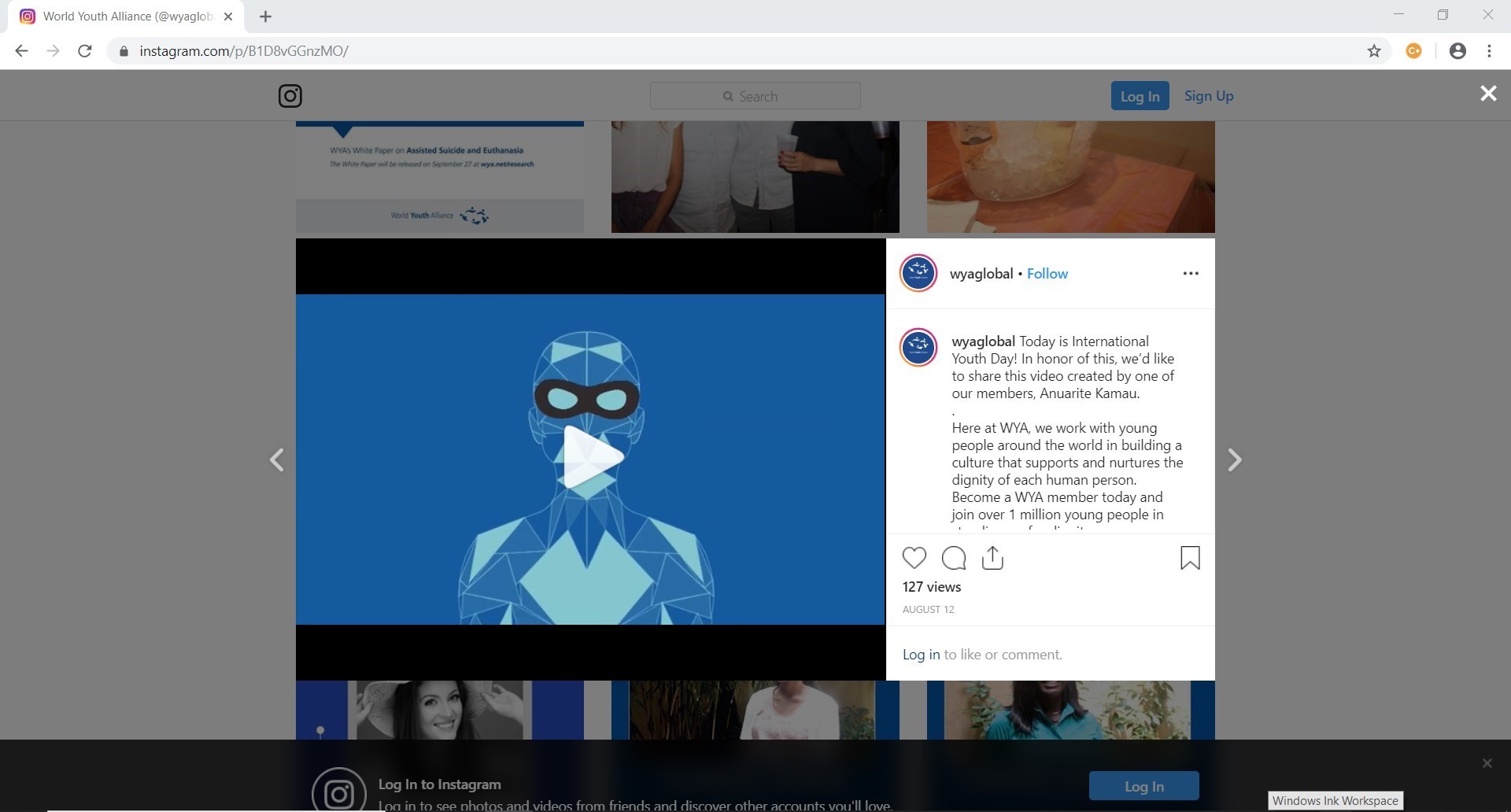Click the wyaglobal profile picture in header
This screenshot has width=1511, height=812.
point(918,274)
